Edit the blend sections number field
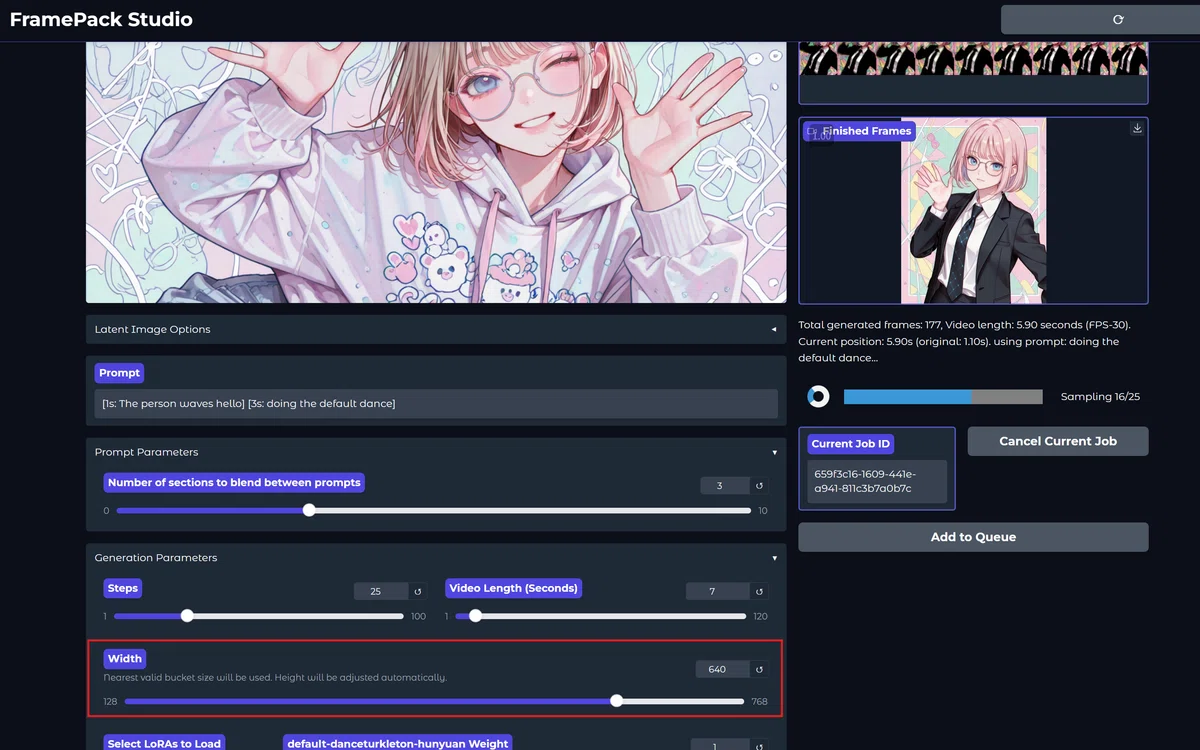Screen dimensions: 1200x750 pos(725,486)
